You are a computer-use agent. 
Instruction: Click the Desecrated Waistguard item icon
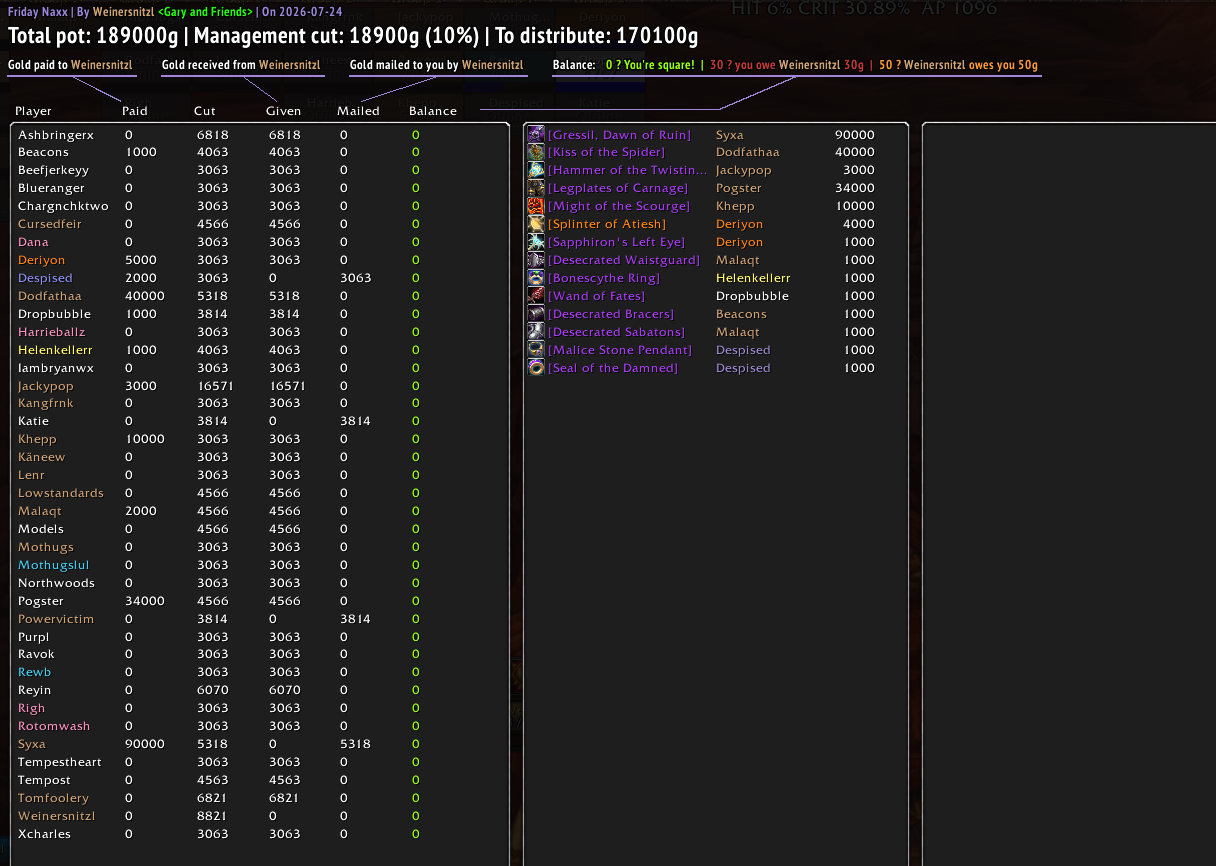pos(536,260)
